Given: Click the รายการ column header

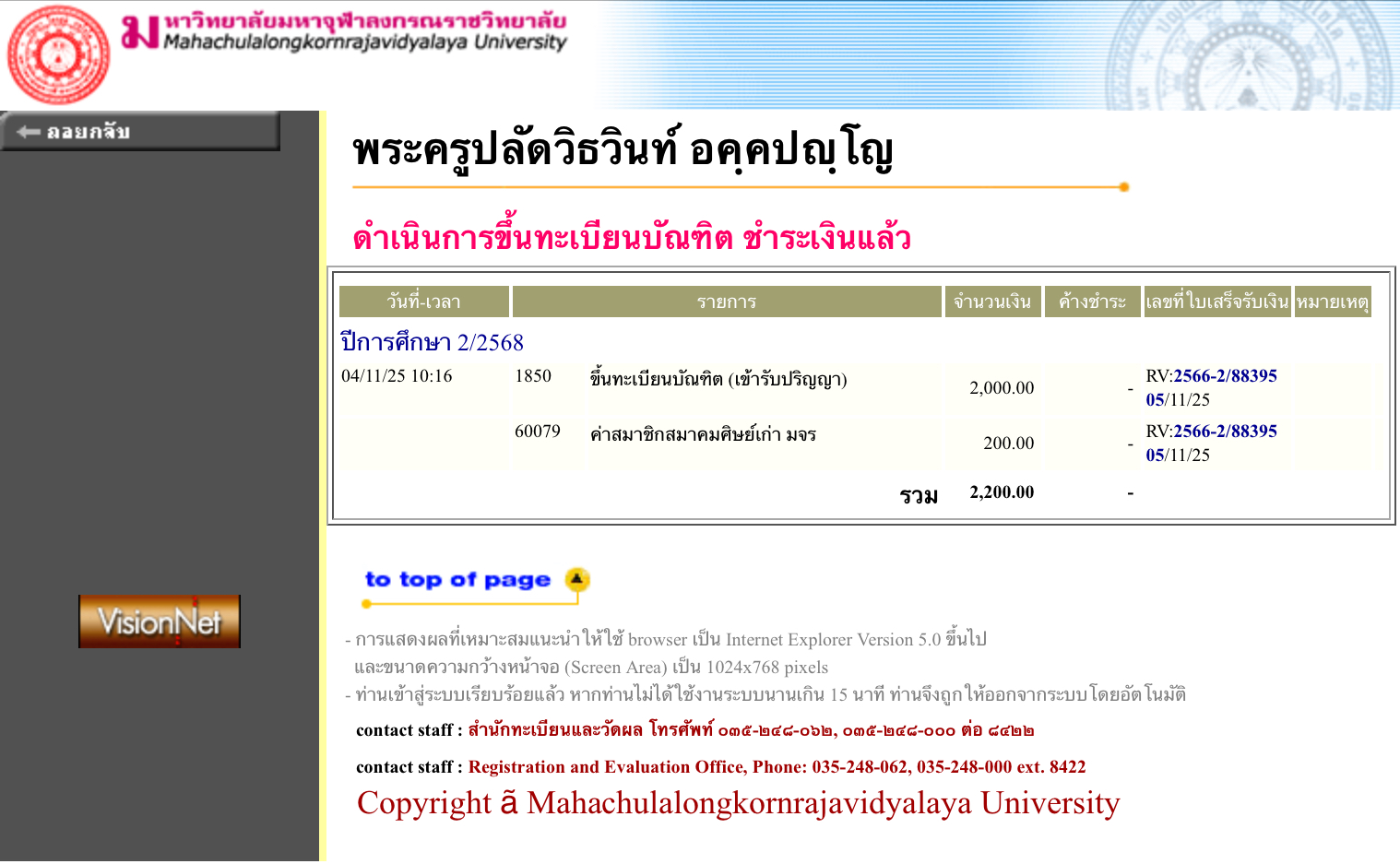Looking at the screenshot, I should (x=726, y=302).
